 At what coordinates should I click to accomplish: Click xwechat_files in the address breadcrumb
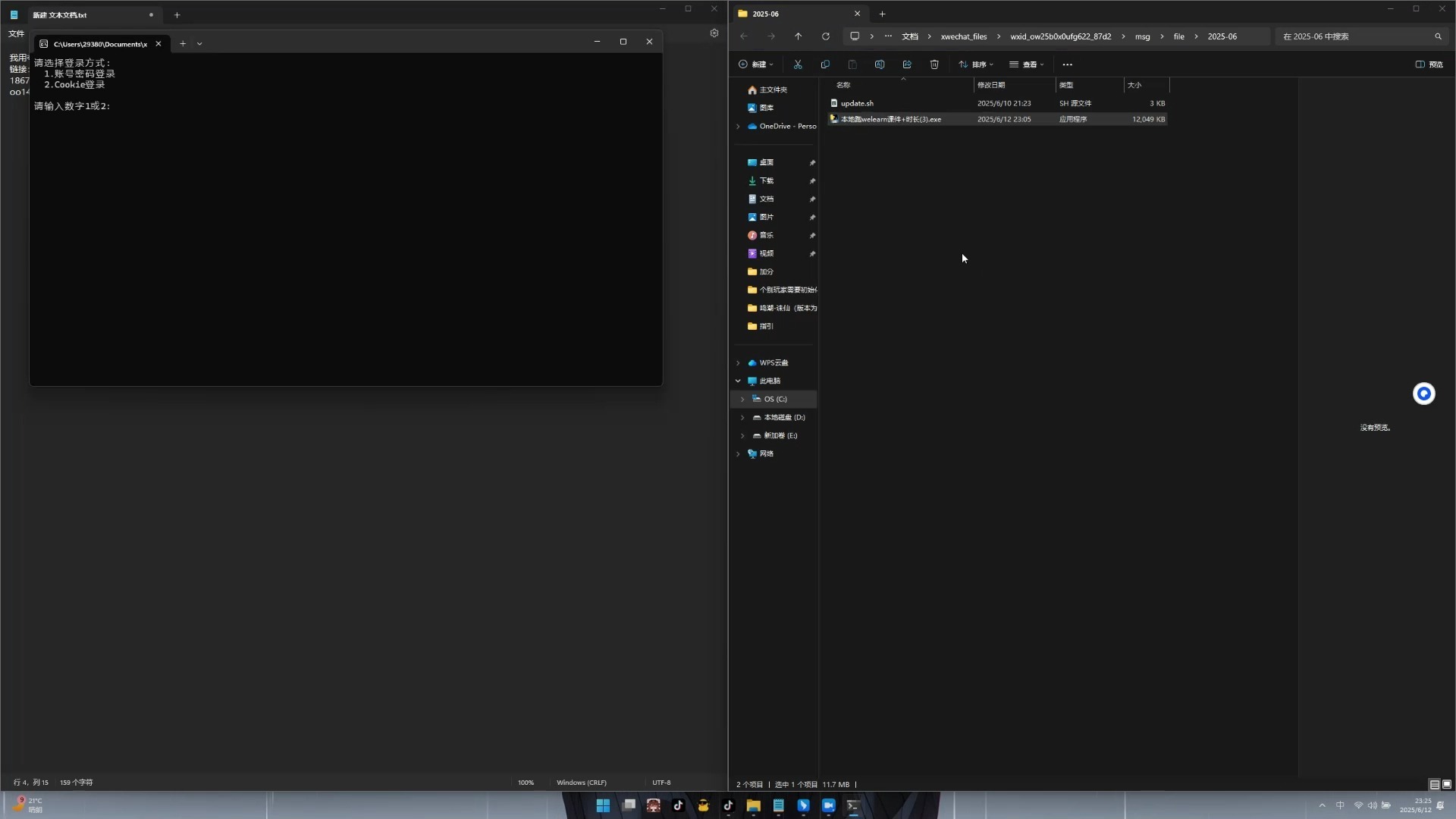point(964,36)
